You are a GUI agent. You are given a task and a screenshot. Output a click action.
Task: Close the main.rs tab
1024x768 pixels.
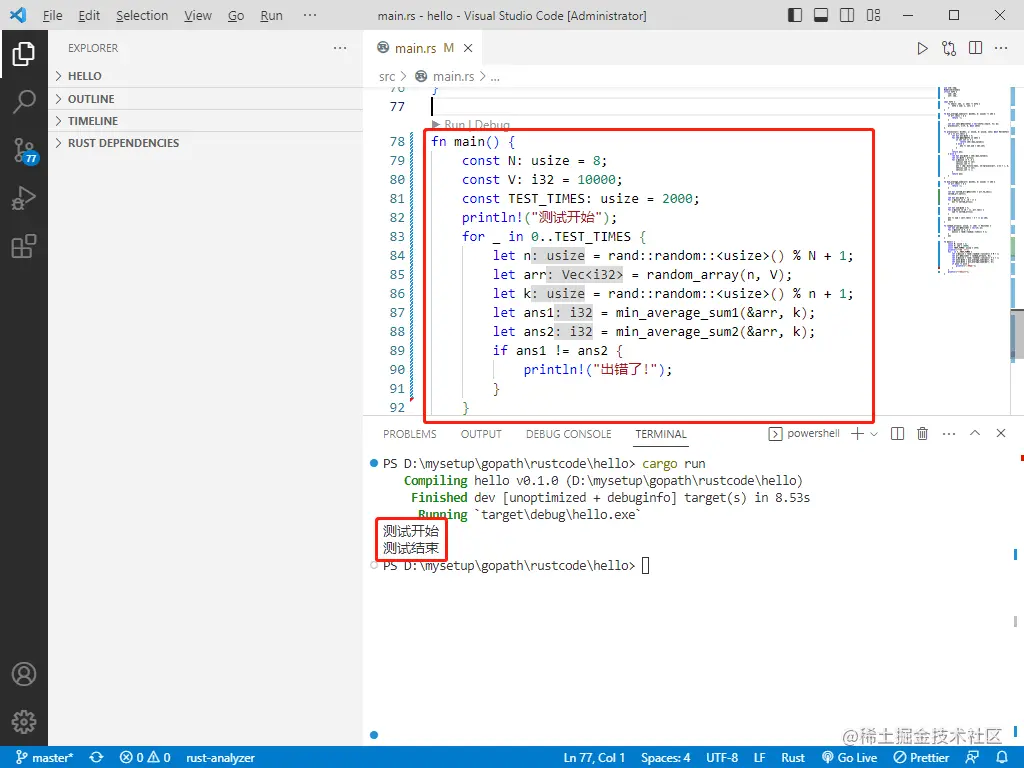point(468,48)
